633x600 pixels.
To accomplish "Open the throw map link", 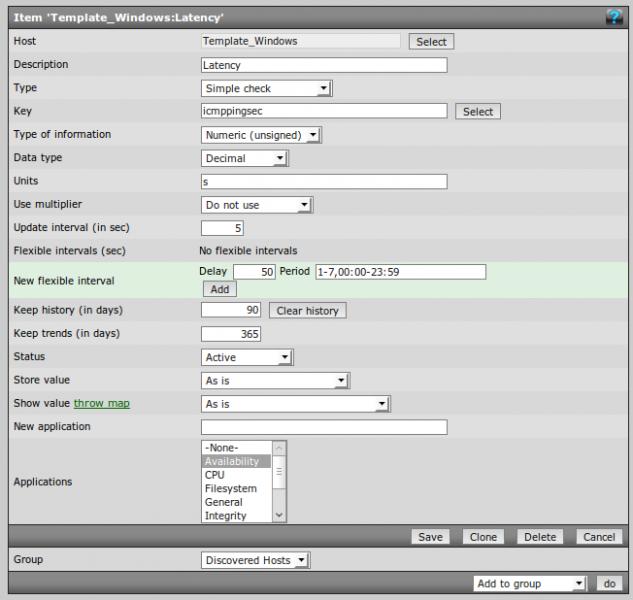I will point(102,404).
